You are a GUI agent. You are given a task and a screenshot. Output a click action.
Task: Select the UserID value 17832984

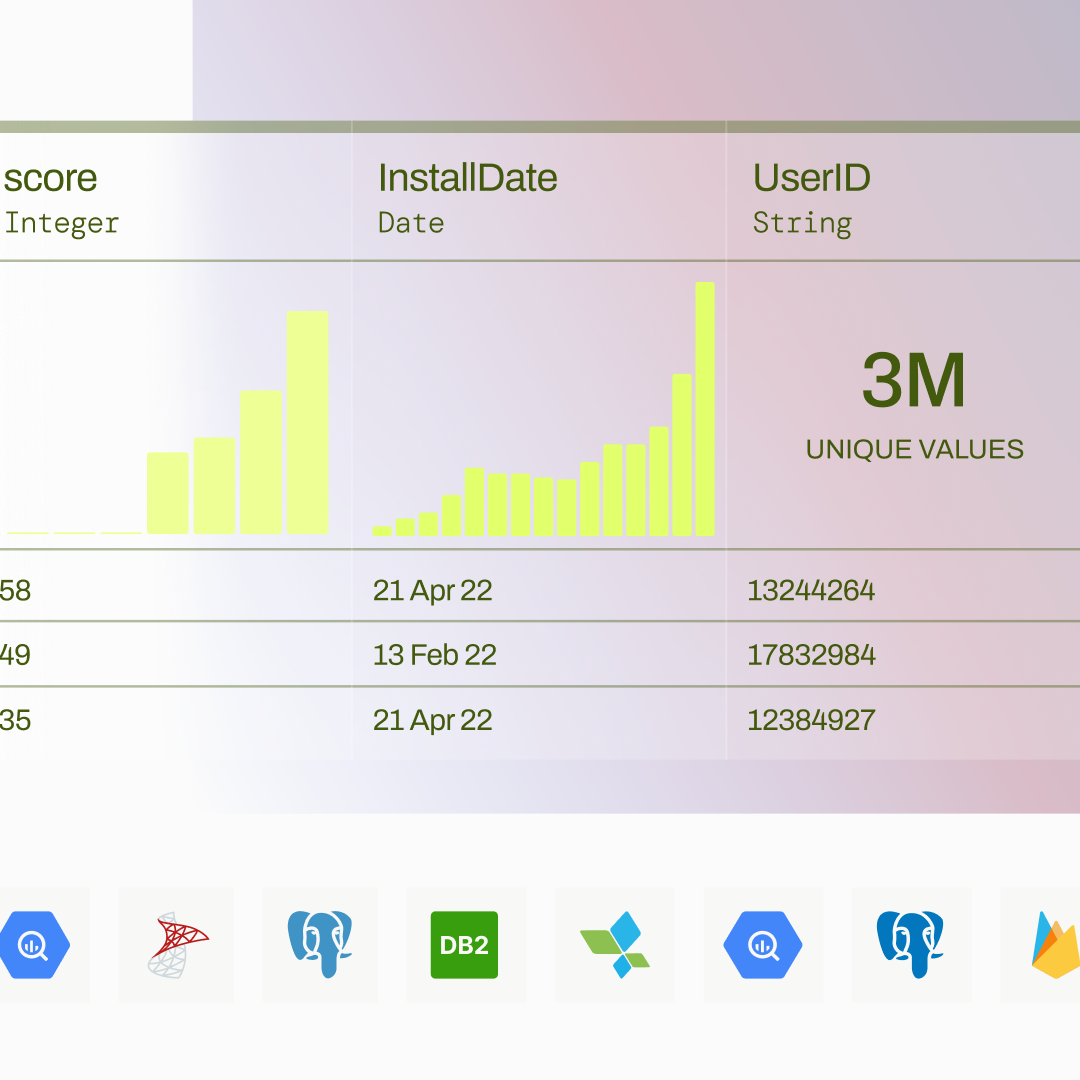811,655
